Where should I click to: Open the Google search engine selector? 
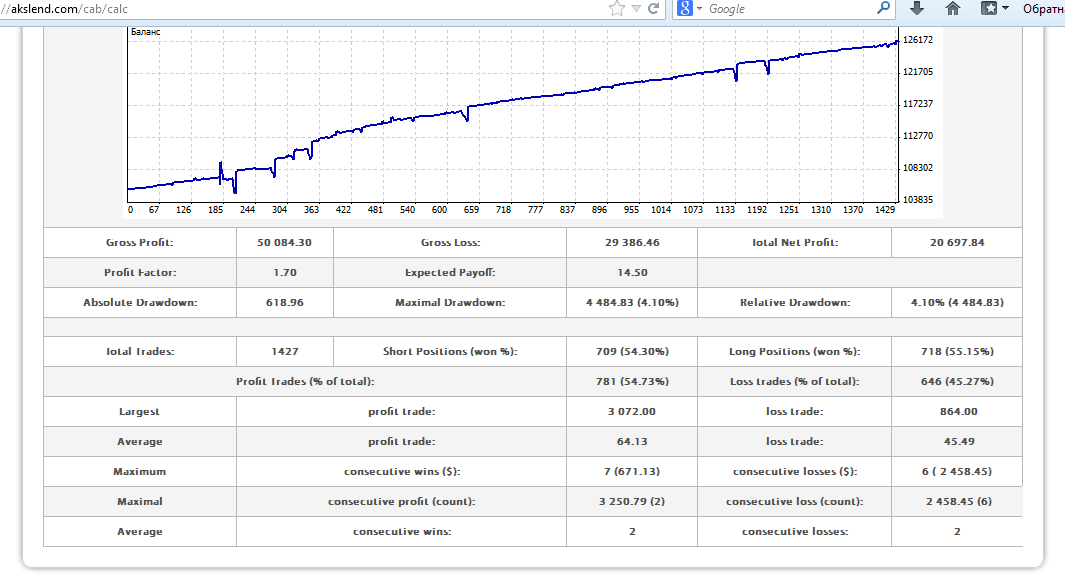point(689,9)
